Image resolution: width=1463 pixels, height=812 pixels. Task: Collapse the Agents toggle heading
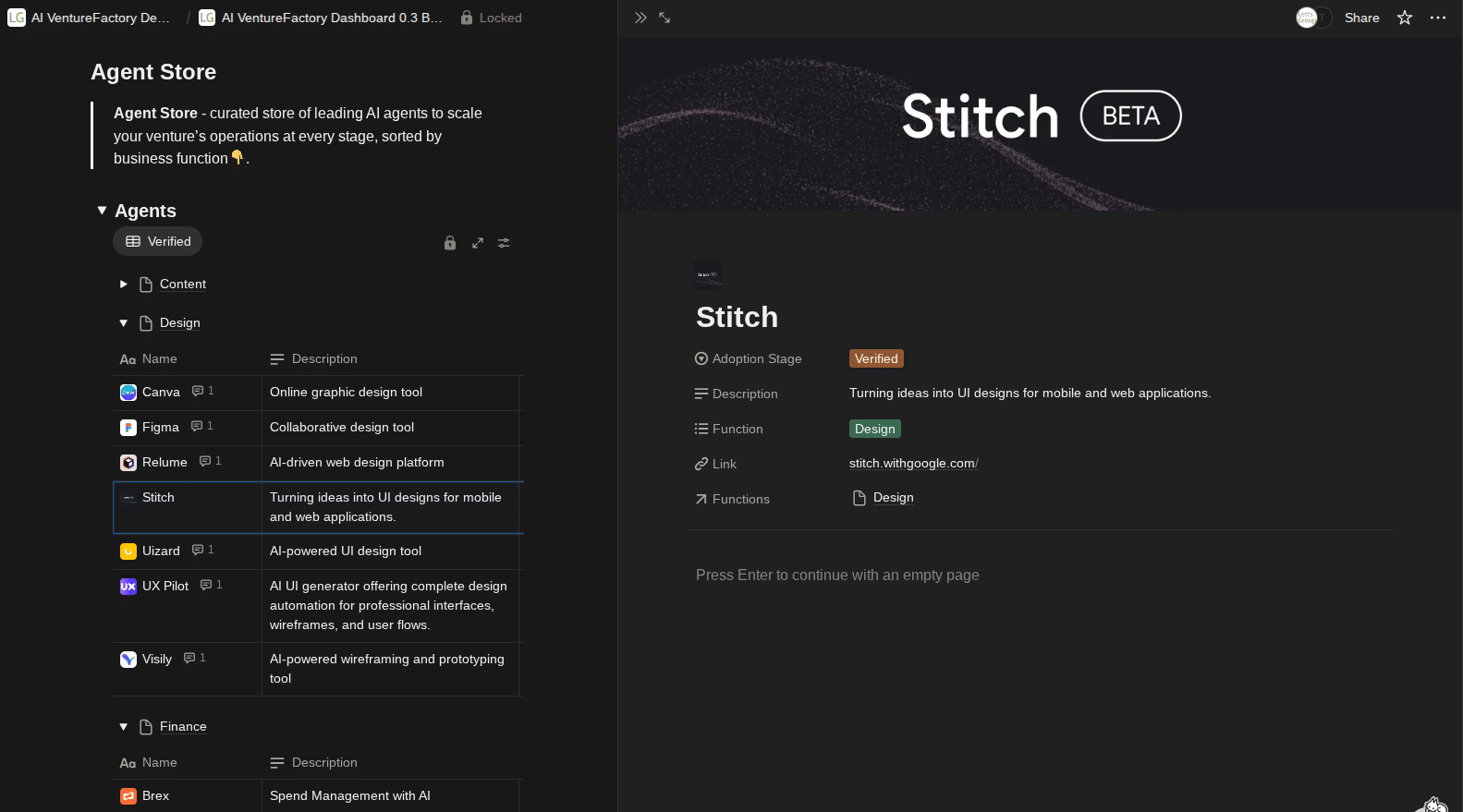(x=102, y=211)
